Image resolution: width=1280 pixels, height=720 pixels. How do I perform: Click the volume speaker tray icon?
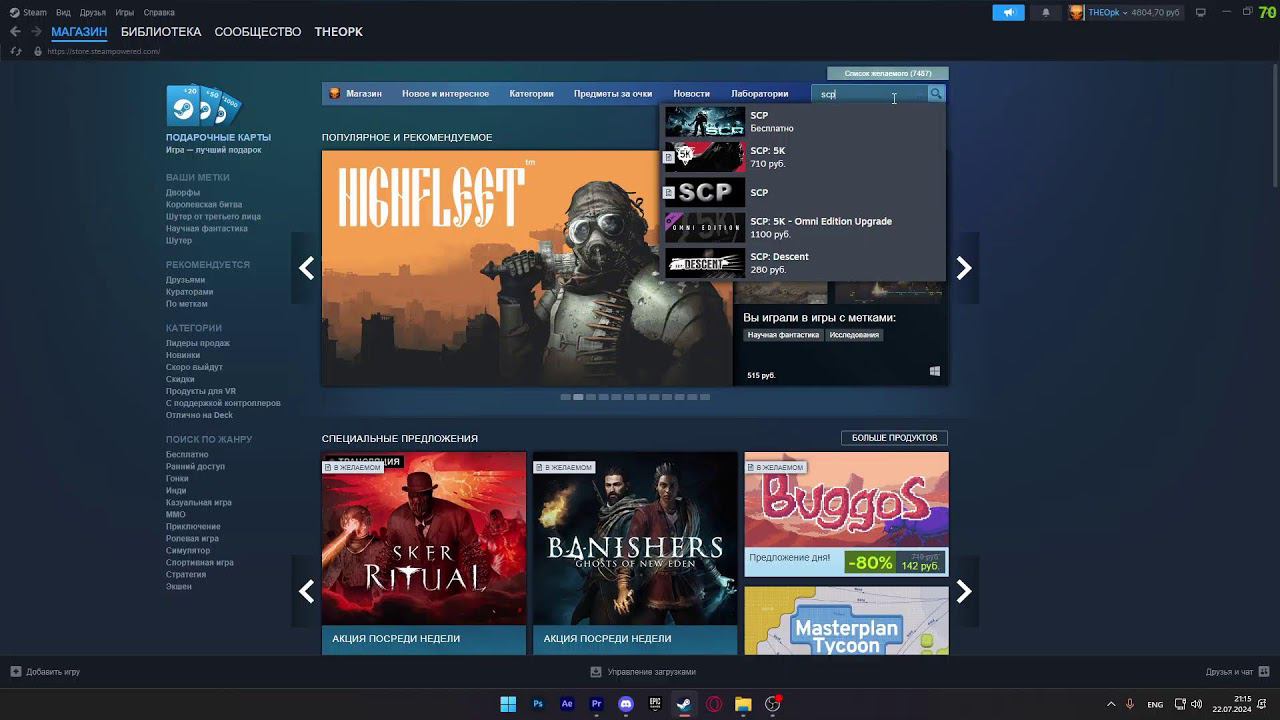[1197, 704]
